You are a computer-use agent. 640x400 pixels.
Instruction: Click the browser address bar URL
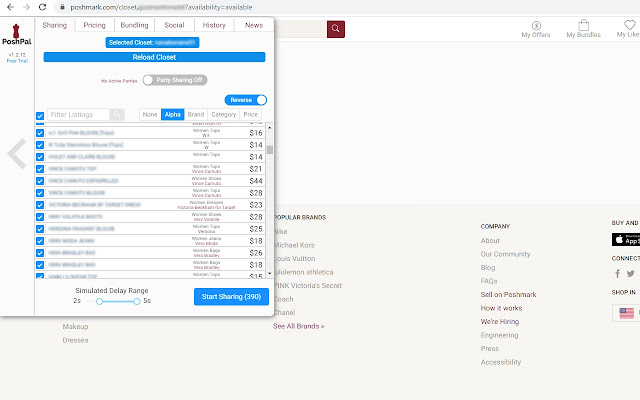[161, 7]
